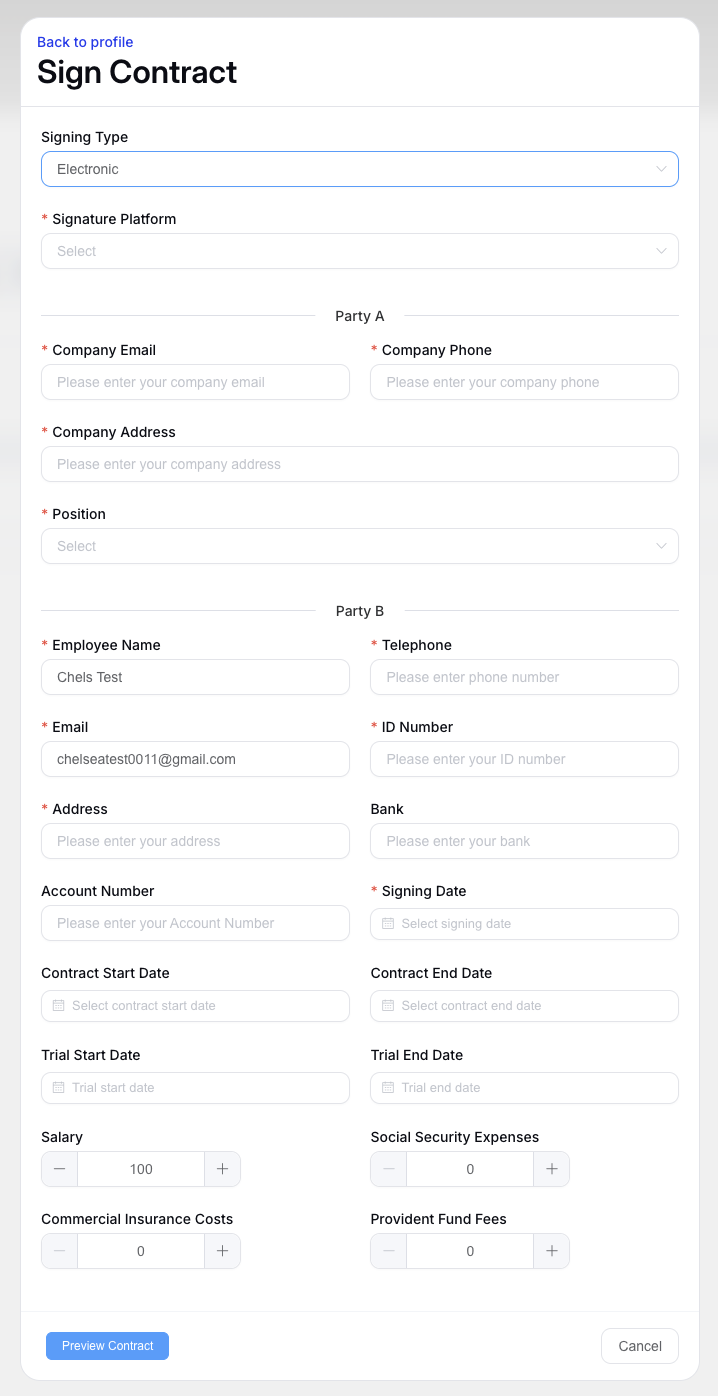Focus the Company Email input field
This screenshot has width=718, height=1396.
click(x=195, y=382)
